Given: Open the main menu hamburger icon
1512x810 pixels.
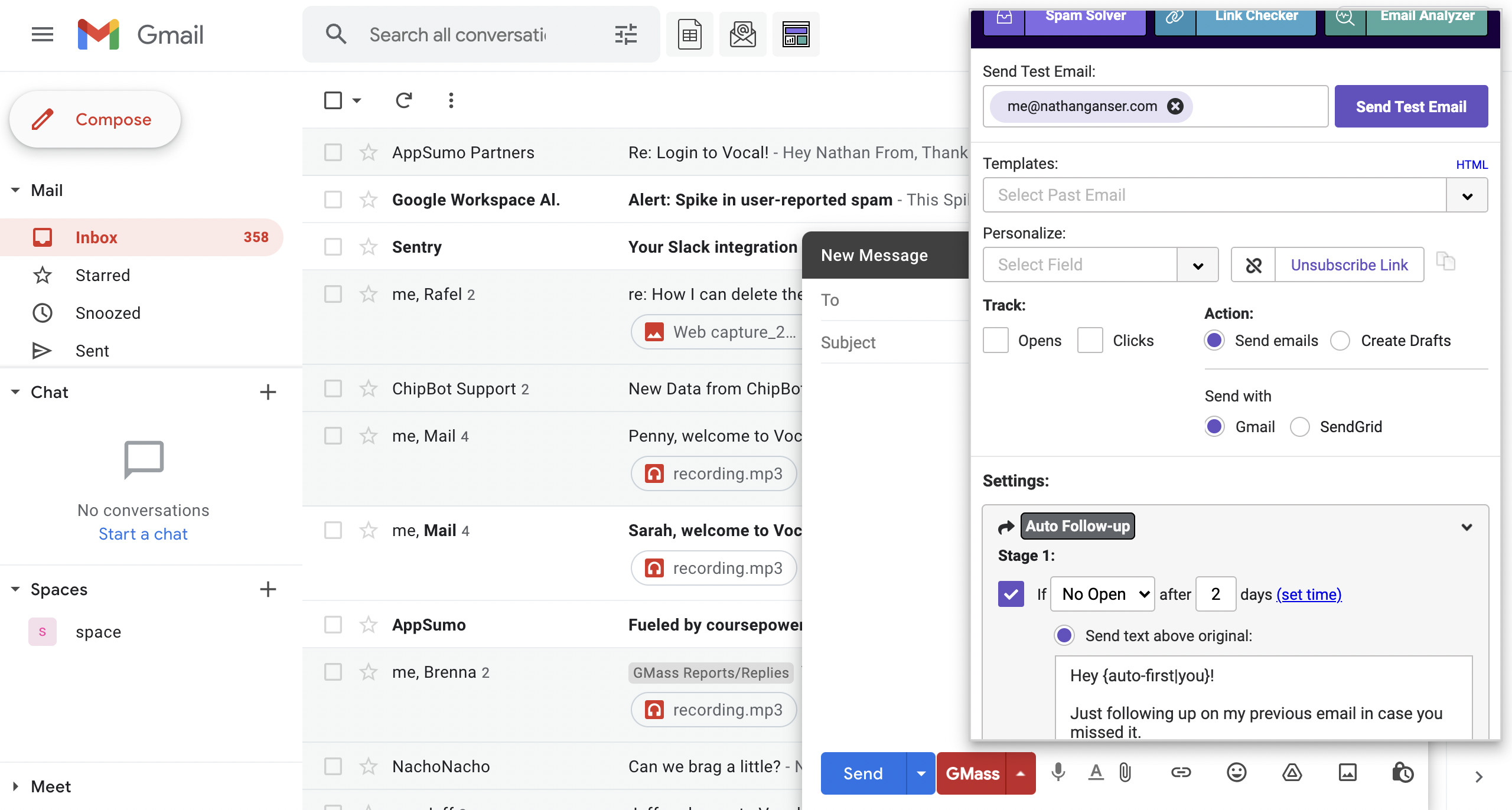Looking at the screenshot, I should tap(43, 34).
